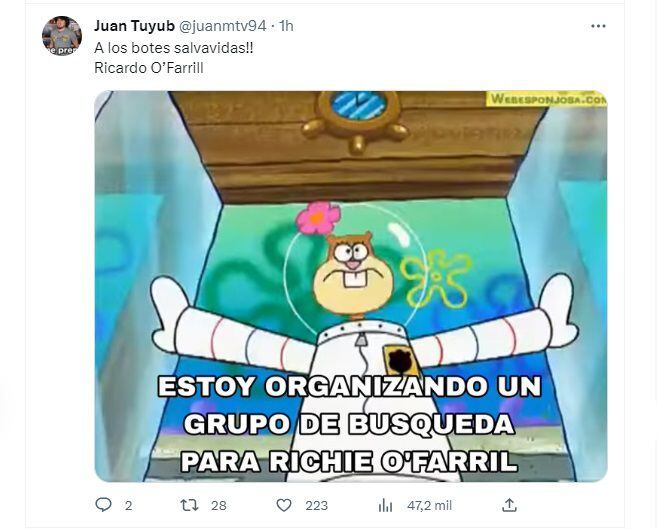Click the 47,2 mil views count

coord(429,506)
